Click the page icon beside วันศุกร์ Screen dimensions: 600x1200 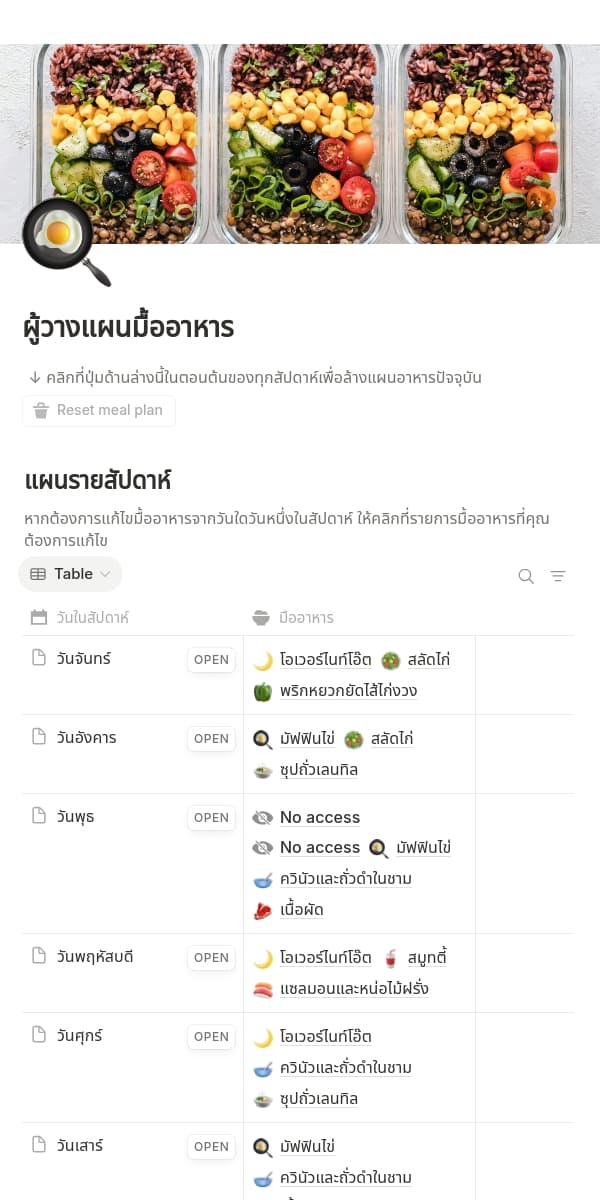click(x=39, y=1035)
